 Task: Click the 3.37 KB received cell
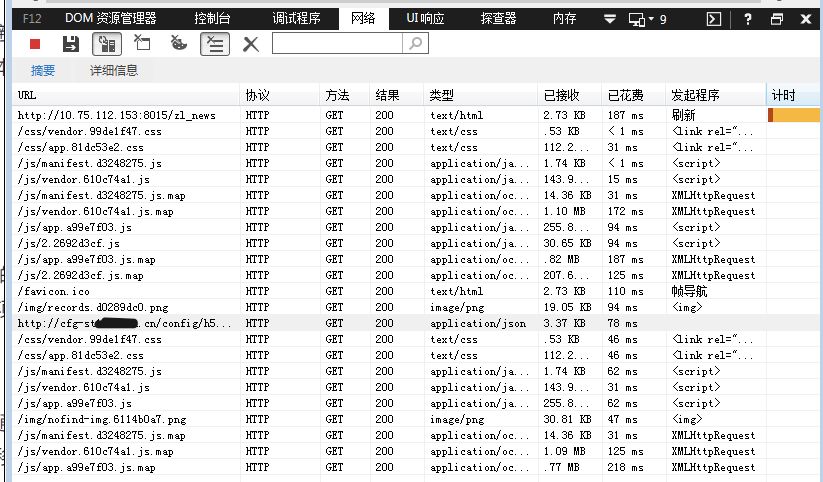pyautogui.click(x=564, y=323)
